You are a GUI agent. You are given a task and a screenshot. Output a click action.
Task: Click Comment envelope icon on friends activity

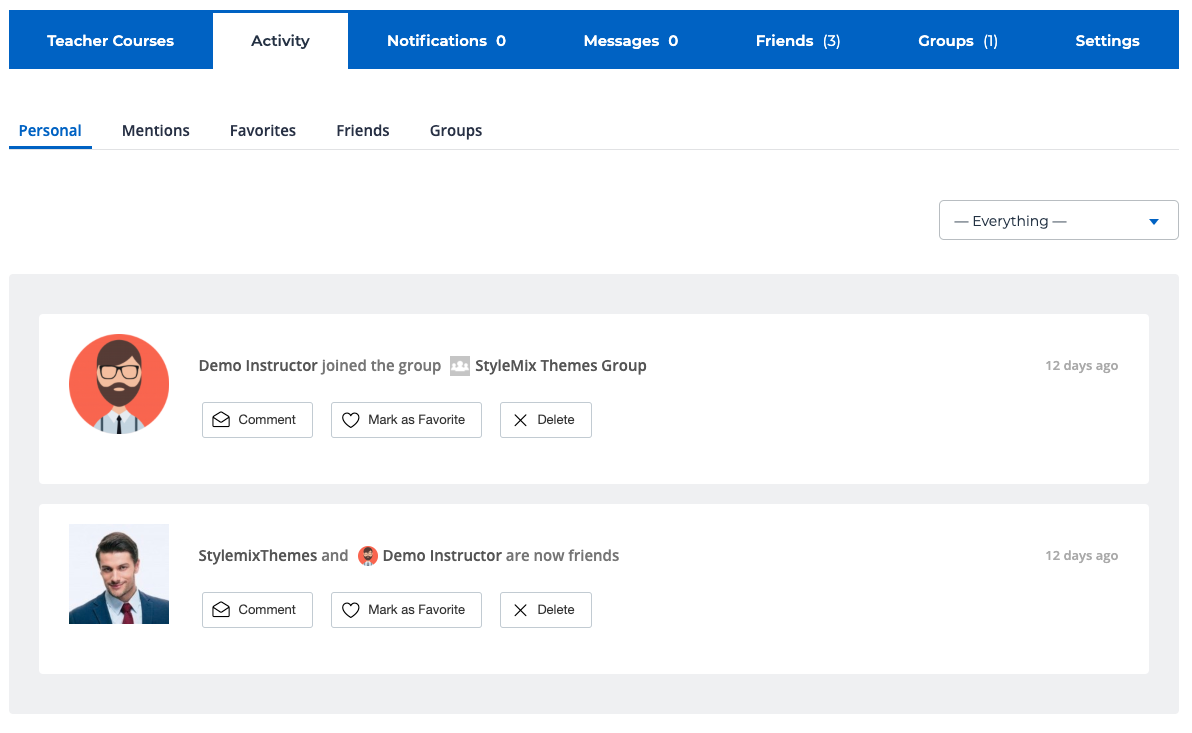tap(222, 610)
